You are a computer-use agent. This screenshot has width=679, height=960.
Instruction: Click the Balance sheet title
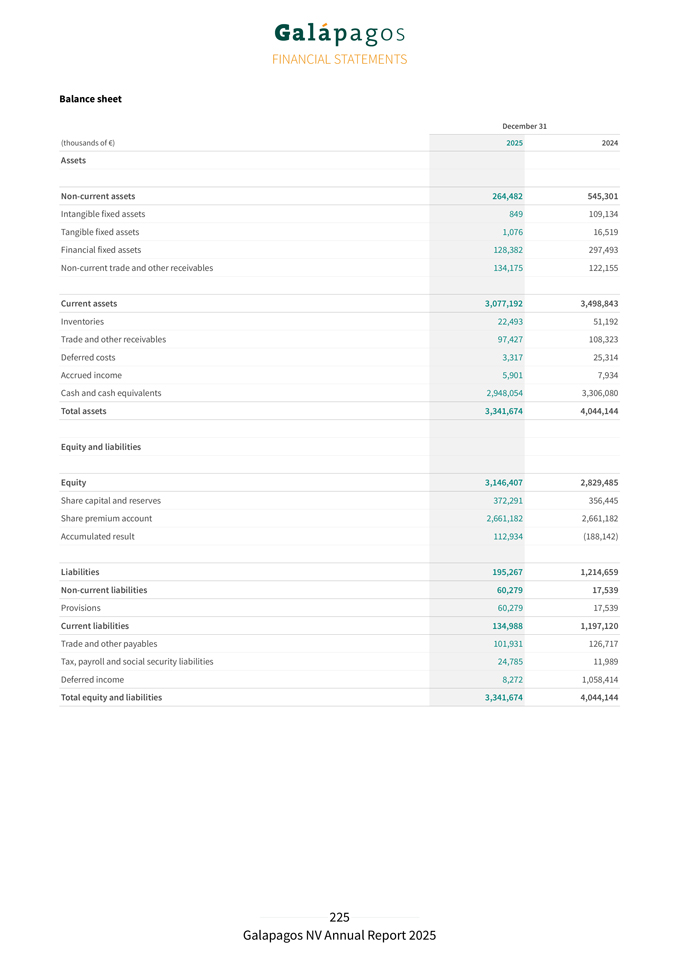pyautogui.click(x=90, y=99)
